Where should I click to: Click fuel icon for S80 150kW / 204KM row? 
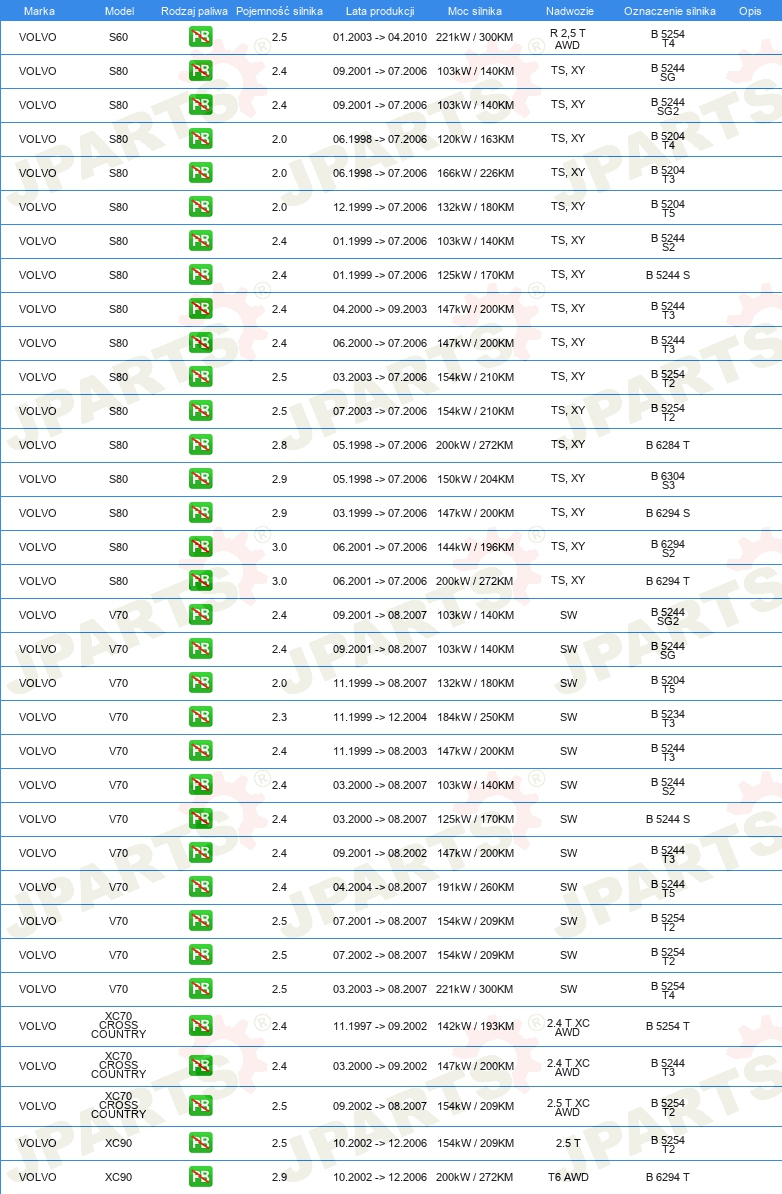[201, 479]
